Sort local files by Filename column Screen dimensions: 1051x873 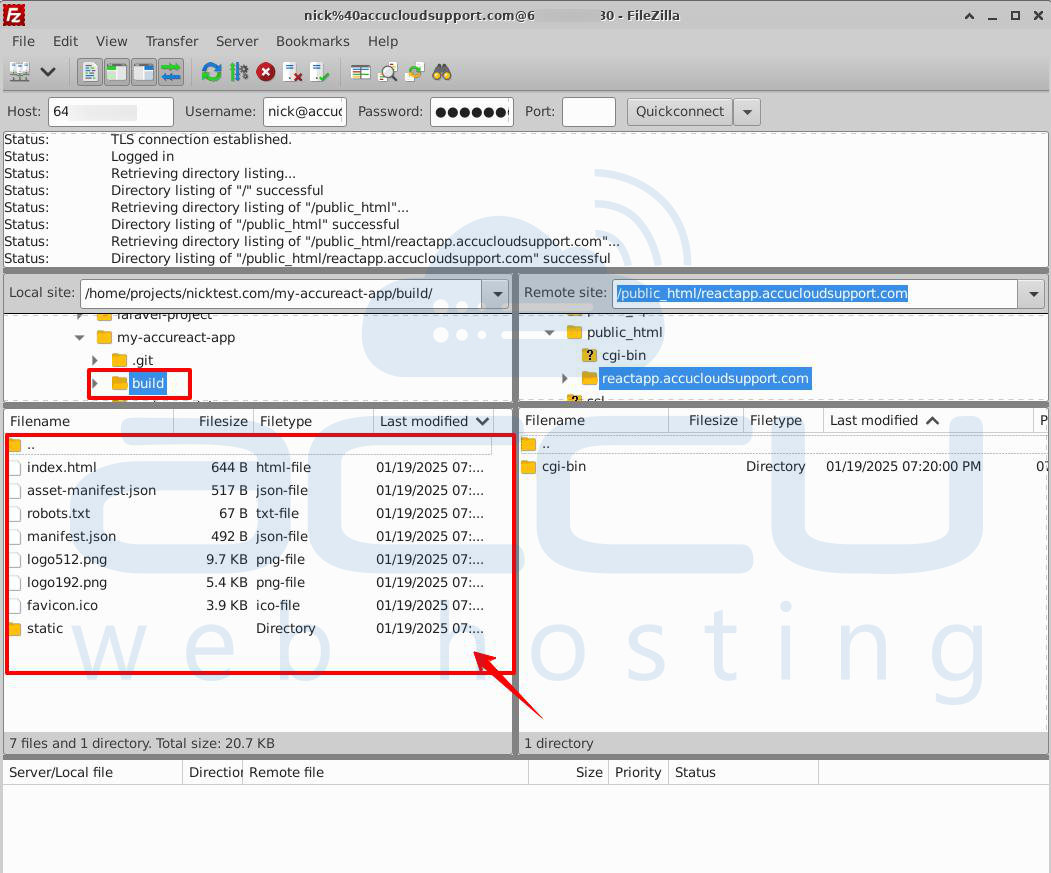[x=90, y=421]
